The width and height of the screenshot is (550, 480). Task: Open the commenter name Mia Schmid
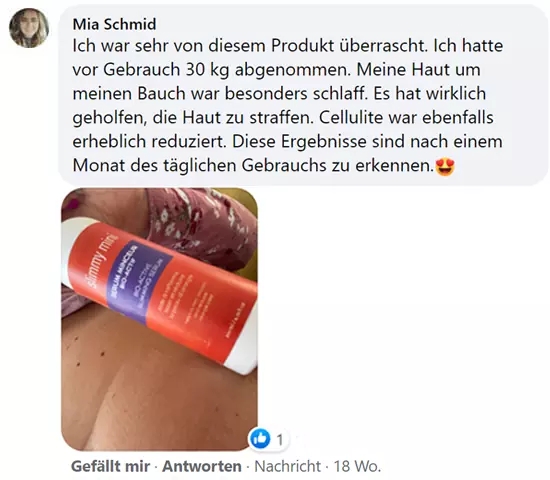[x=114, y=24]
